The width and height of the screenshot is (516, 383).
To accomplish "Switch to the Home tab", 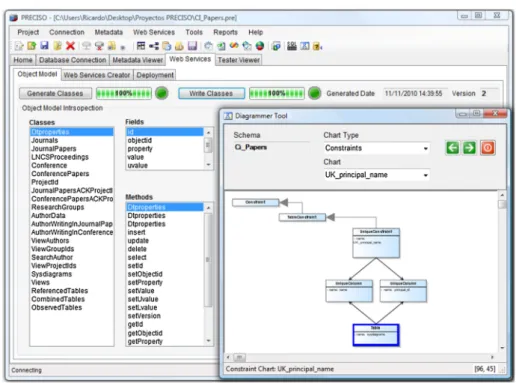I will coord(23,60).
